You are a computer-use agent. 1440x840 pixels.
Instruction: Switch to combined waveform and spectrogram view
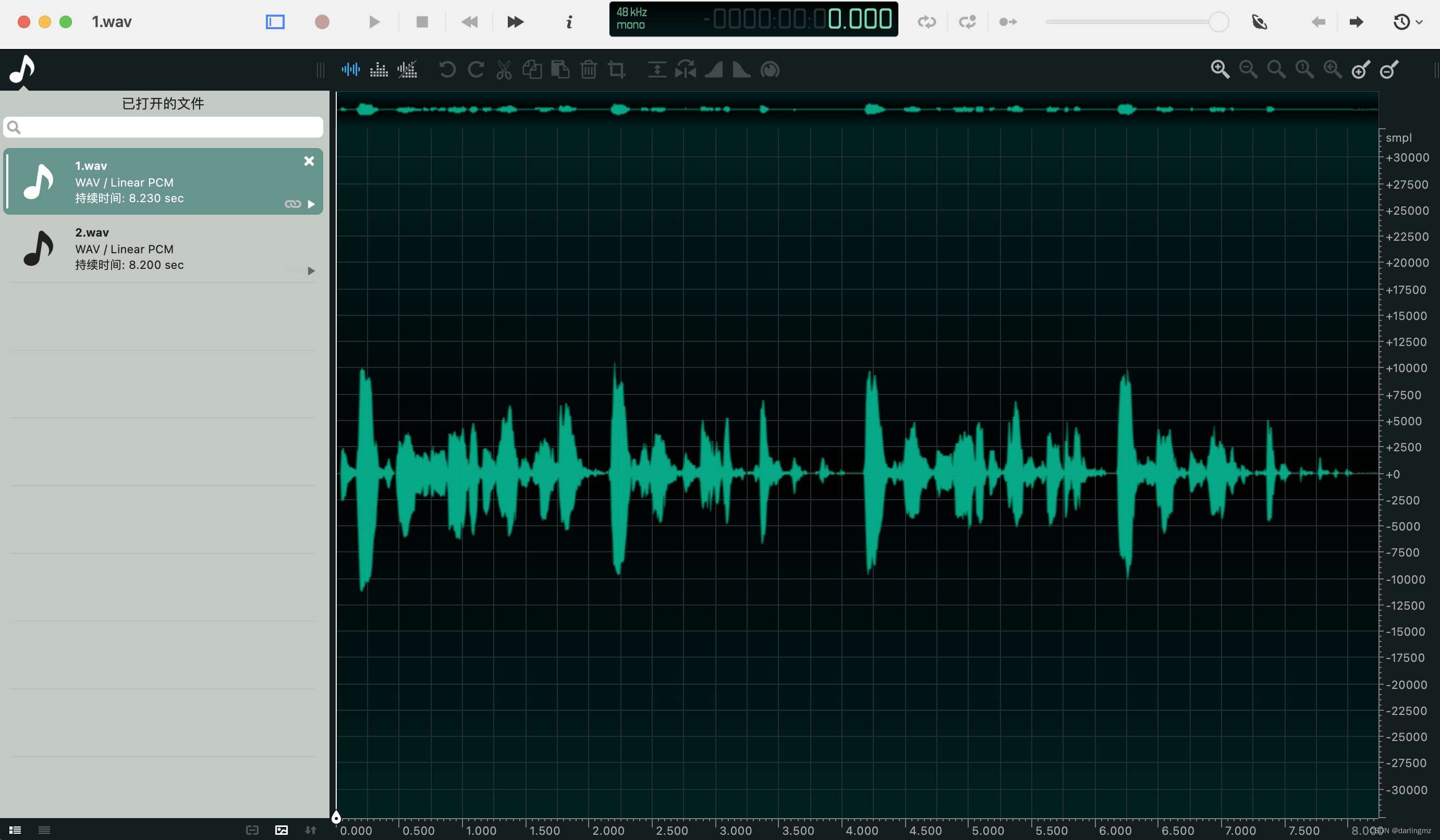pos(407,70)
